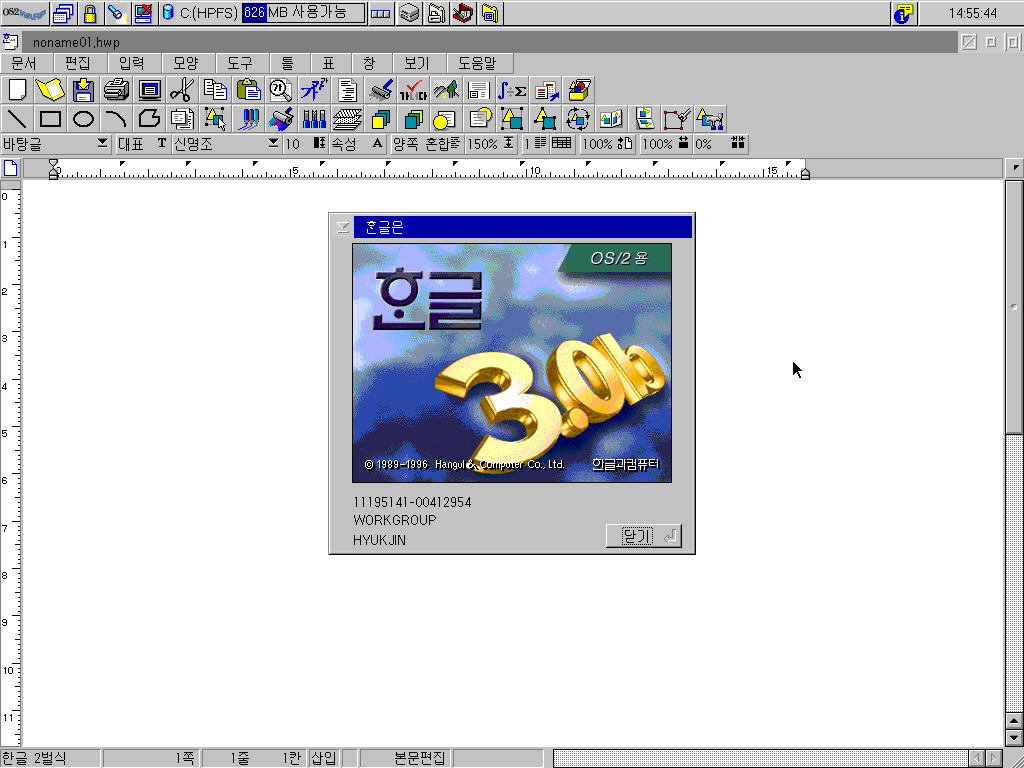The height and width of the screenshot is (768, 1024).
Task: Select the straight line drawing tool
Action: pos(17,119)
